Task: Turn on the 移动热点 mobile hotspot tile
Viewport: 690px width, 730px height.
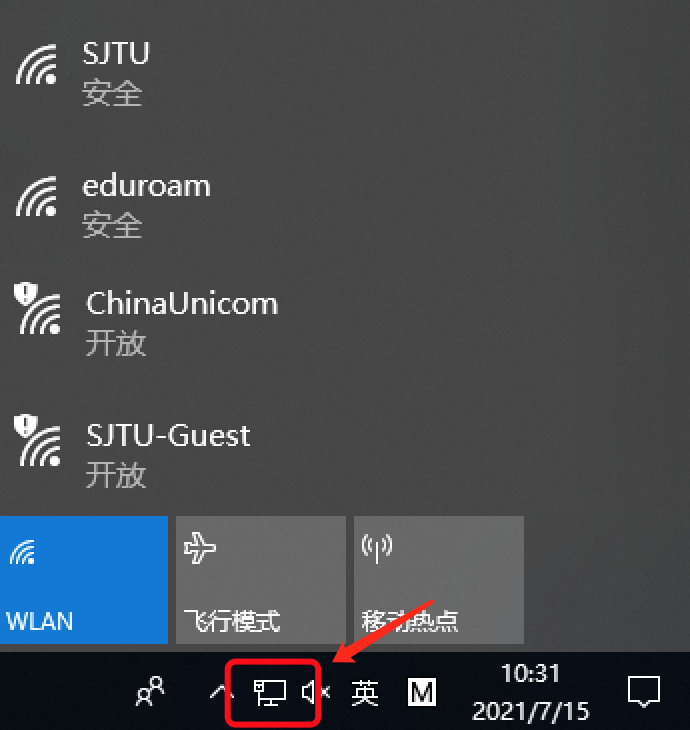Action: click(x=439, y=580)
